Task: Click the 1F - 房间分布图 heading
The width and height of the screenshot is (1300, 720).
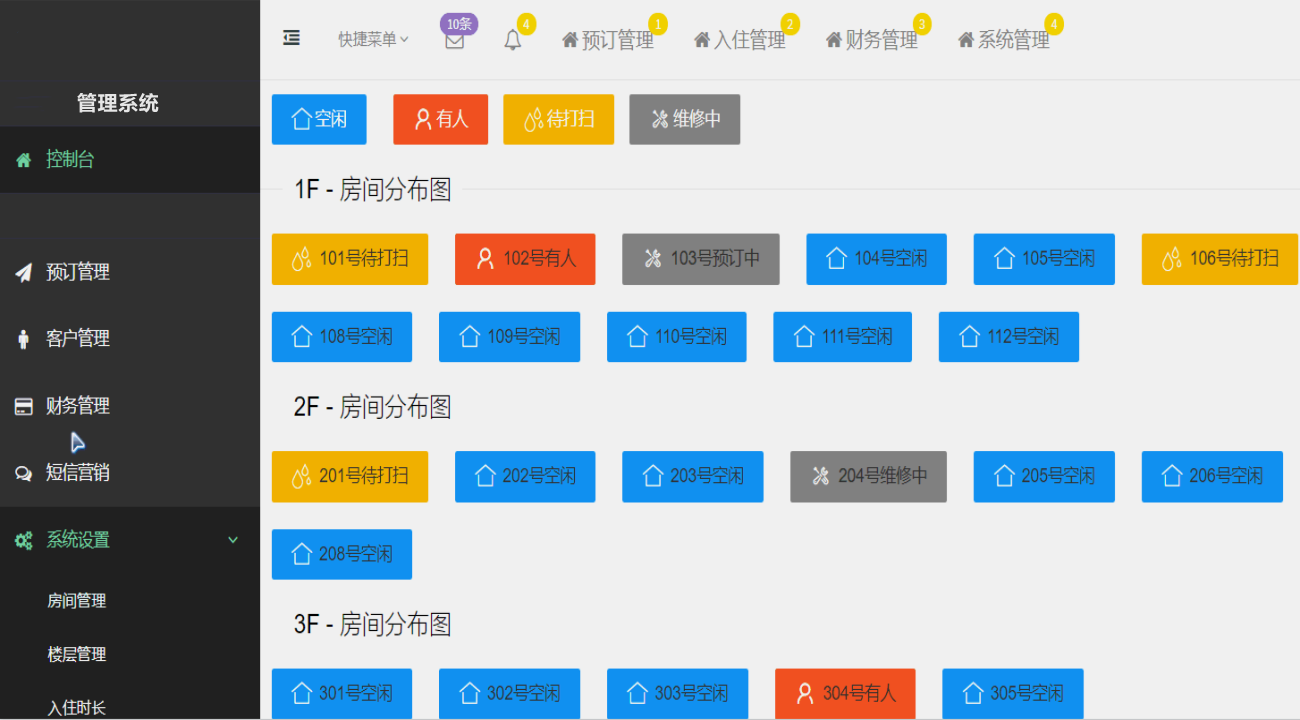Action: point(373,190)
